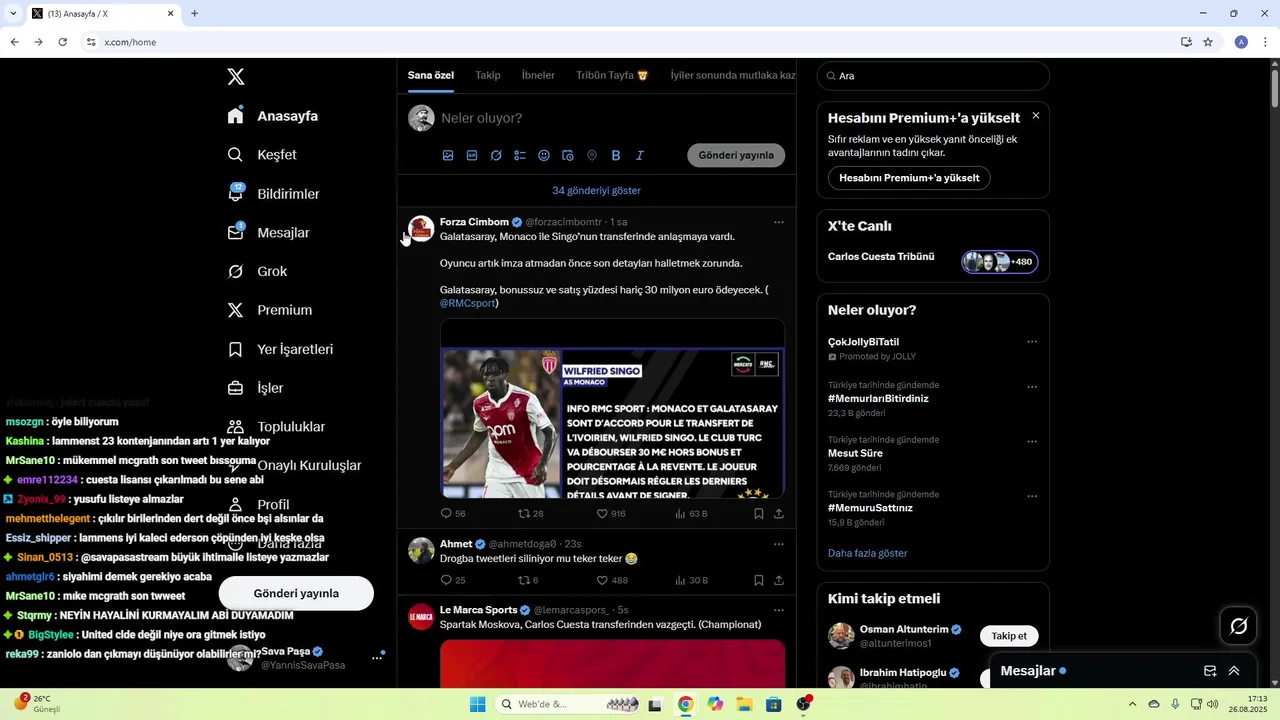
Task: Open #MemuruSattınız trend
Action: coord(870,508)
